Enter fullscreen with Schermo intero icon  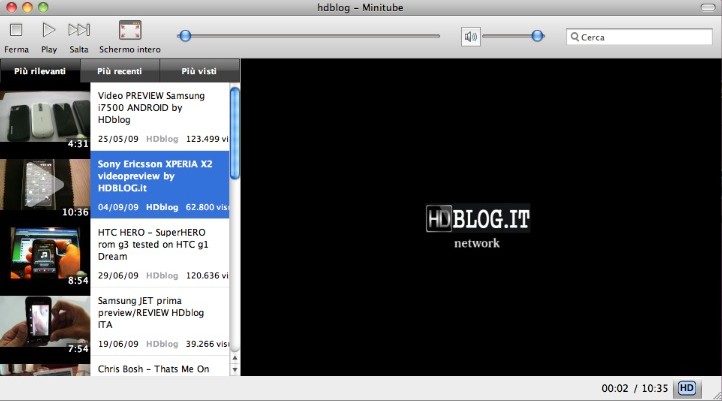coord(129,31)
